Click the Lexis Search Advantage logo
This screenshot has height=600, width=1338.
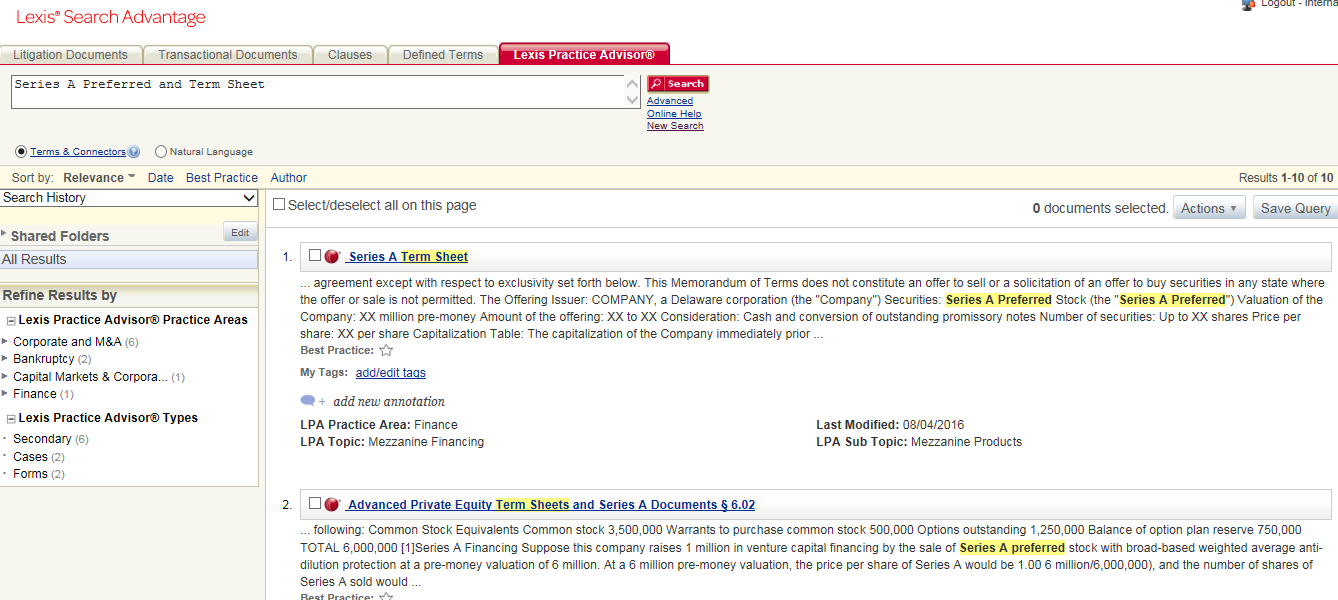111,18
